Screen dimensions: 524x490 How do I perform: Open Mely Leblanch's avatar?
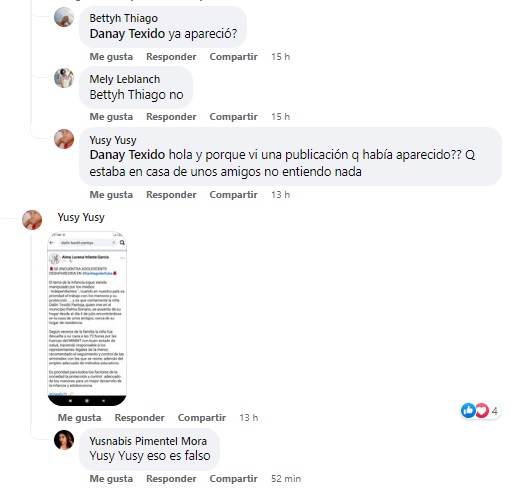point(64,78)
